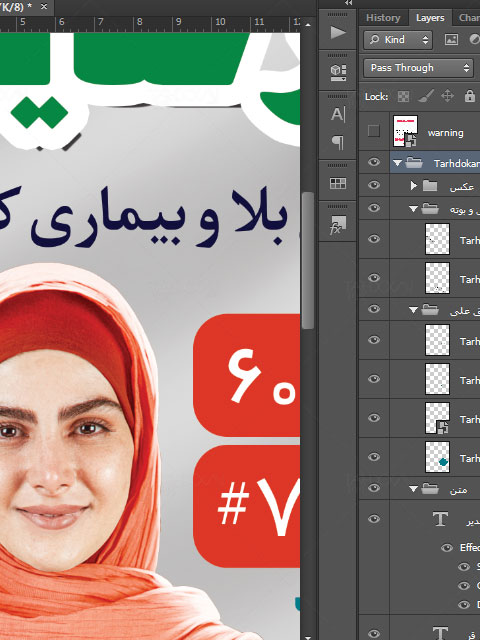Lock image pixels brush icon

pos(425,97)
